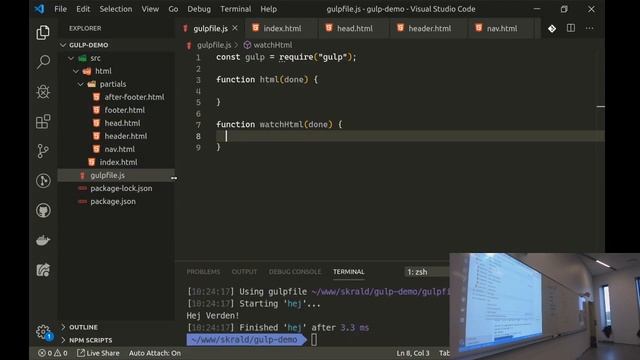Open the View menu

150,9
